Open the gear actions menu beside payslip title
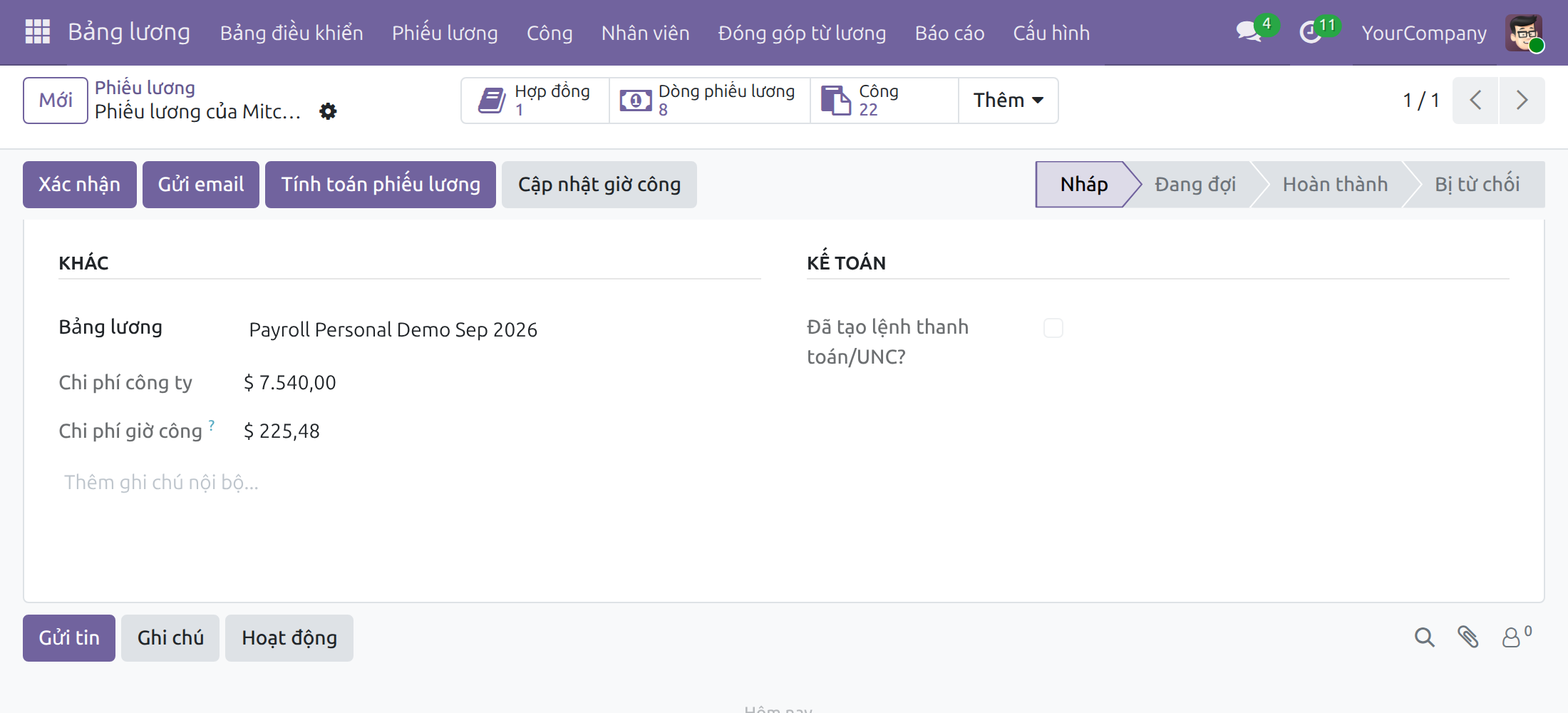Screen dimensions: 1568x713 [328, 111]
